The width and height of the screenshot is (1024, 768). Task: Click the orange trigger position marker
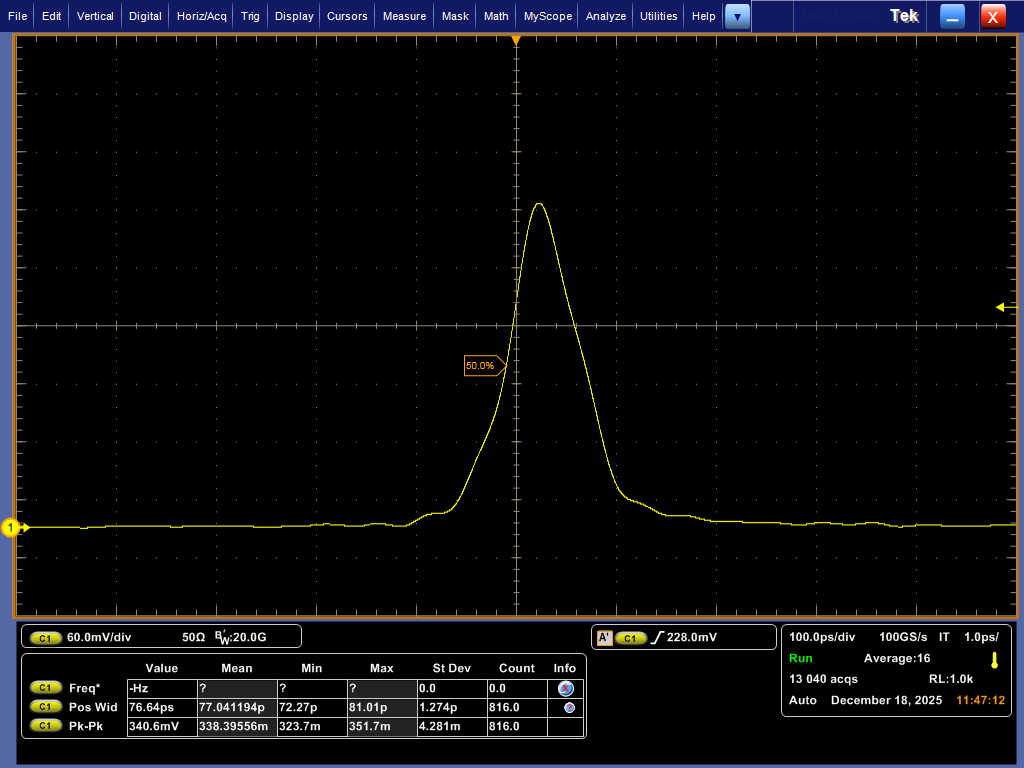pyautogui.click(x=516, y=41)
